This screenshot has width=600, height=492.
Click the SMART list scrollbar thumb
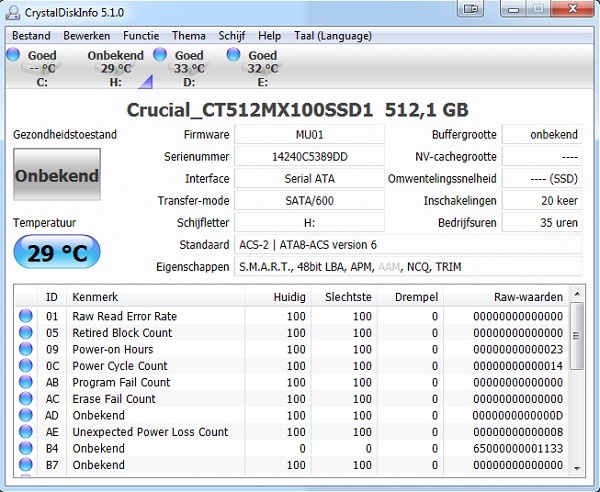(577, 336)
